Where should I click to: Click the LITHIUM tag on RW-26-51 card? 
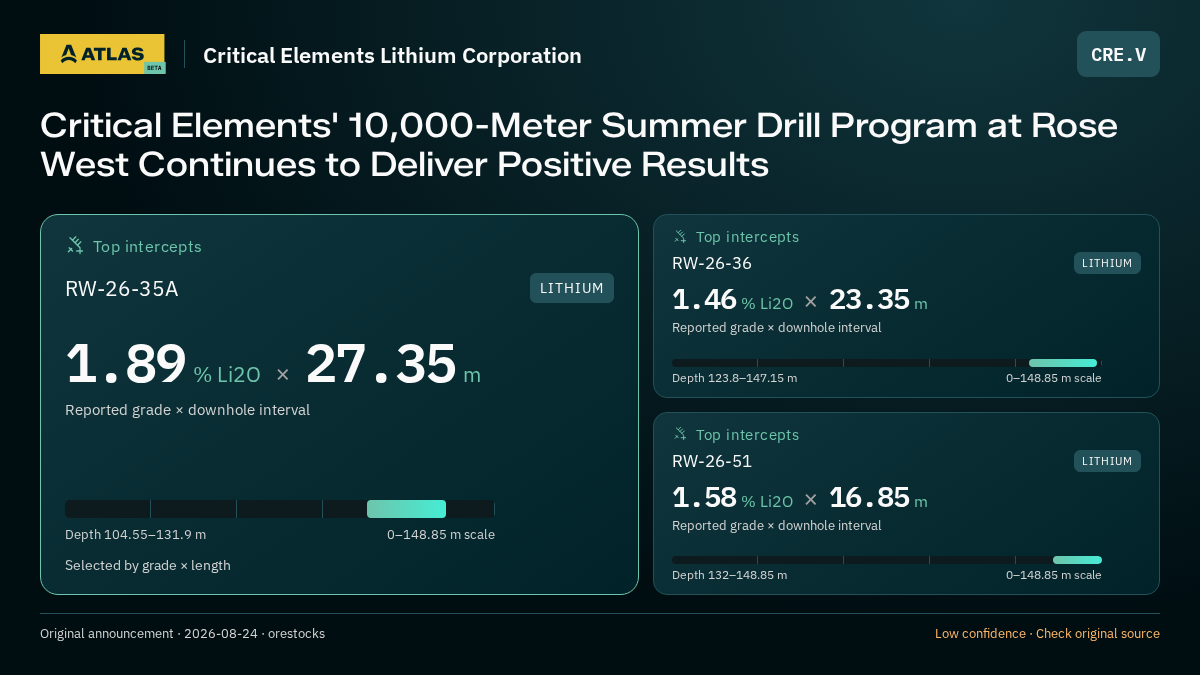point(1107,461)
